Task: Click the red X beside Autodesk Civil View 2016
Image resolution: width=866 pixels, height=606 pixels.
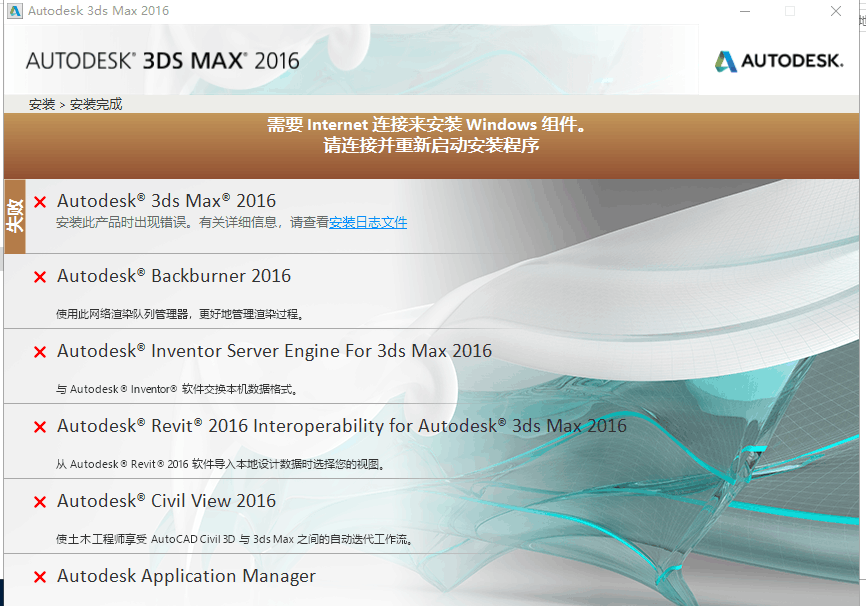Action: [x=40, y=502]
